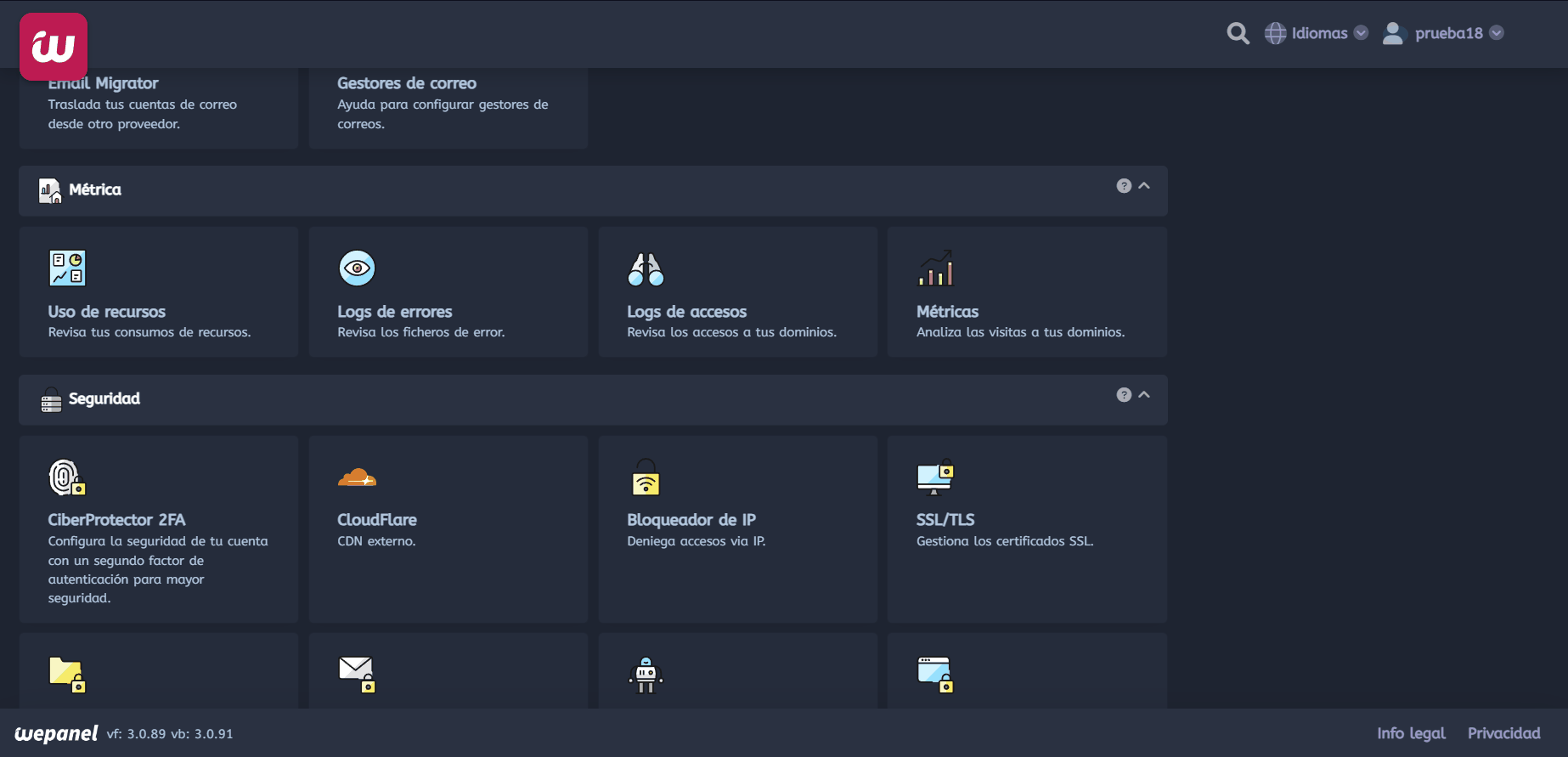Open Logs de accesos binoculars icon
This screenshot has width=1568, height=757.
pos(646,268)
